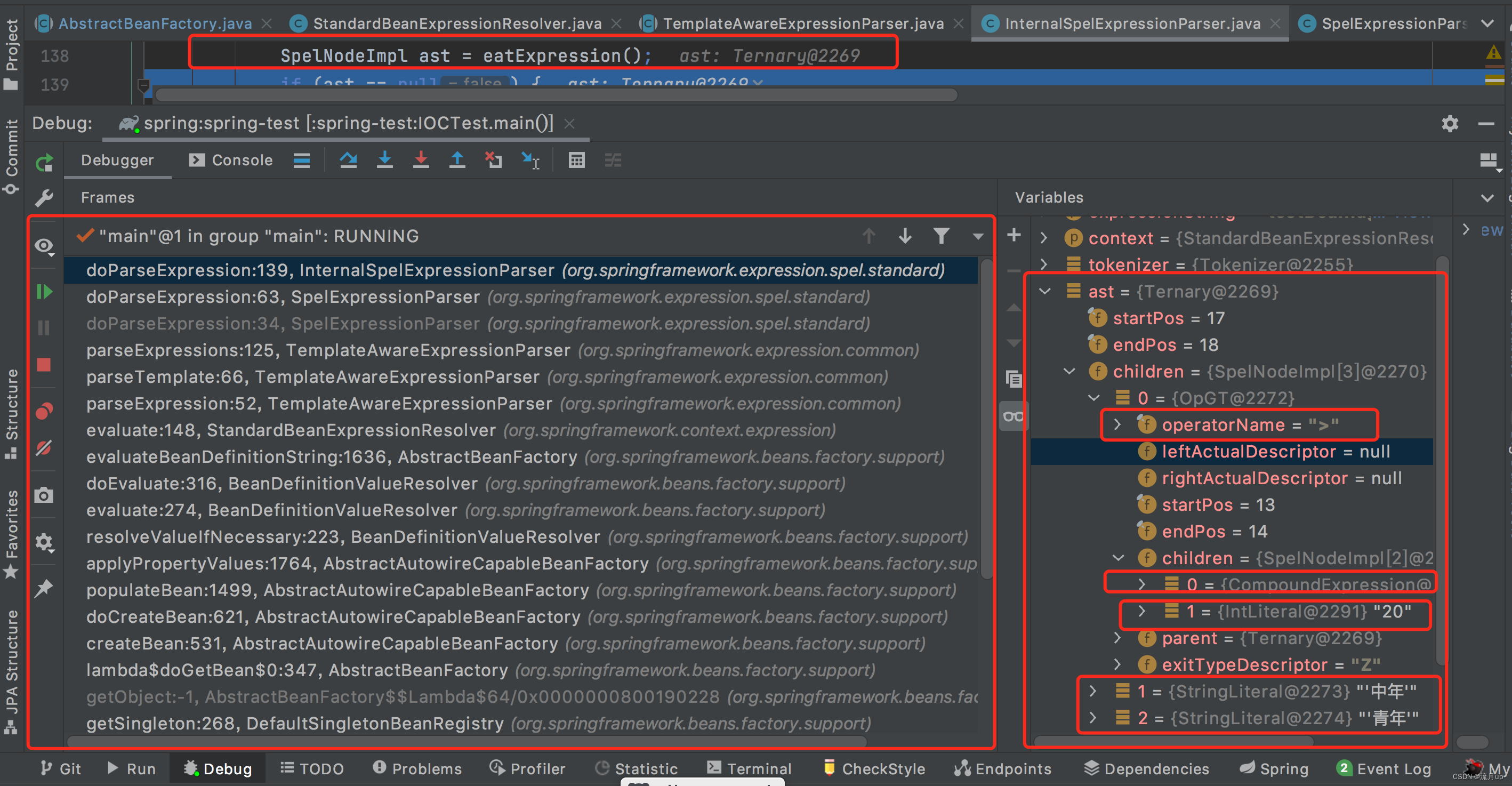Image resolution: width=1512 pixels, height=786 pixels.
Task: Select frame parseTemplate:66, TemplateAwareExpressionParser
Action: point(520,377)
